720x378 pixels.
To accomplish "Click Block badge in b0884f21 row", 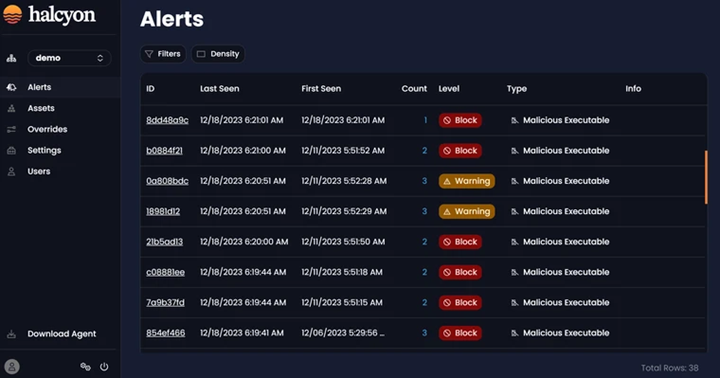I will click(x=460, y=151).
